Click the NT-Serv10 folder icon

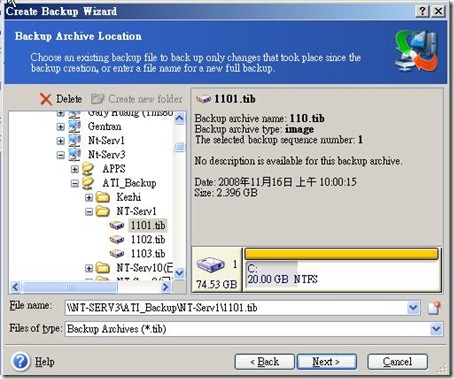pyautogui.click(x=103, y=268)
